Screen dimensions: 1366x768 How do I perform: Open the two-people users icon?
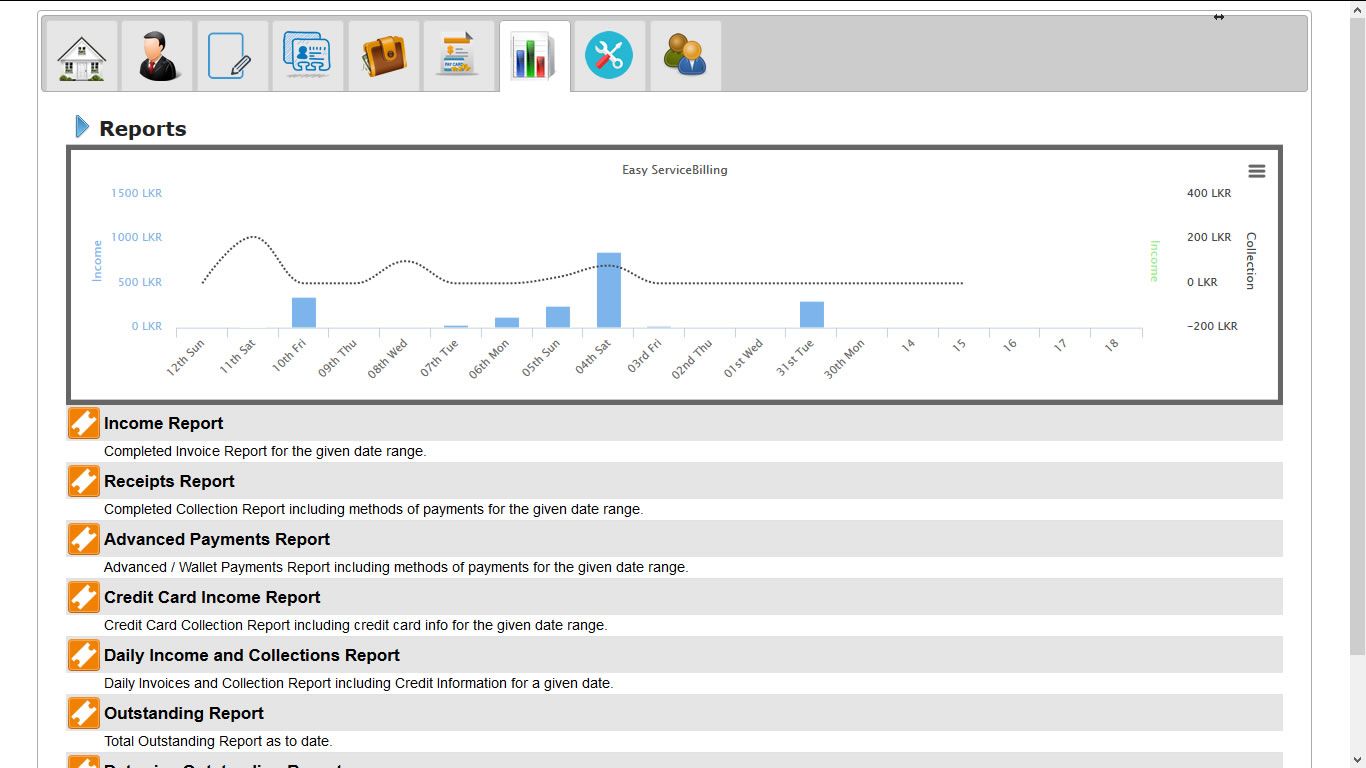click(x=686, y=56)
